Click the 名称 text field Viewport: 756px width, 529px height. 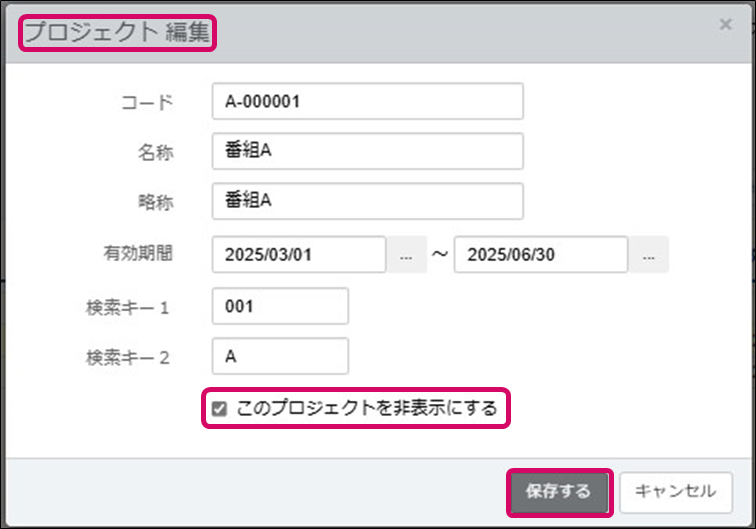tap(367, 152)
